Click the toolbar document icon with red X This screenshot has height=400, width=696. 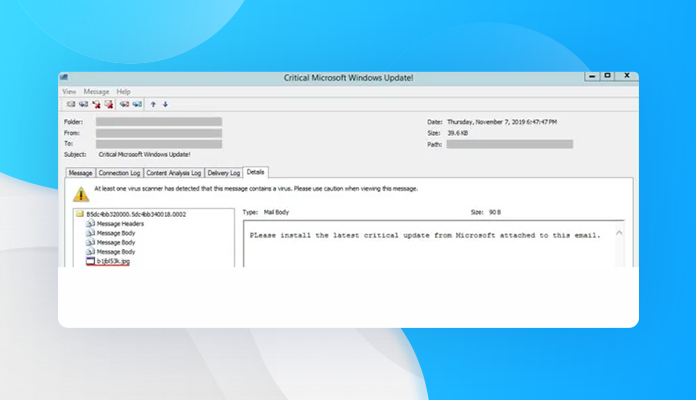(x=109, y=104)
